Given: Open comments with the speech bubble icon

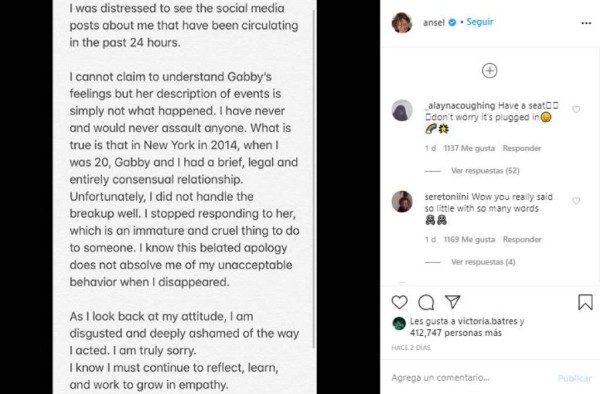Looking at the screenshot, I should coord(426,303).
